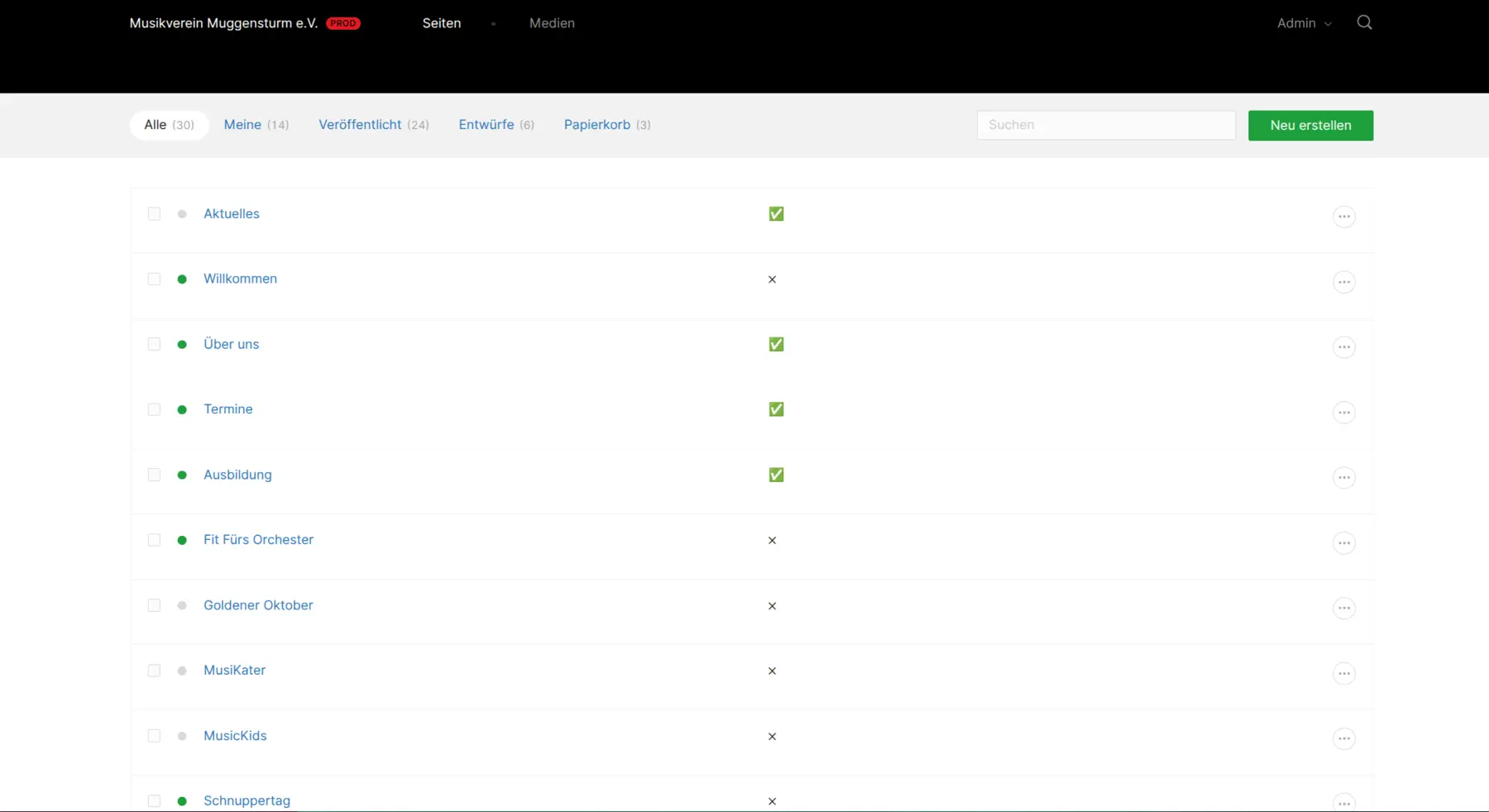Focus the Suchen search field
This screenshot has height=812, width=1489.
pyautogui.click(x=1106, y=125)
